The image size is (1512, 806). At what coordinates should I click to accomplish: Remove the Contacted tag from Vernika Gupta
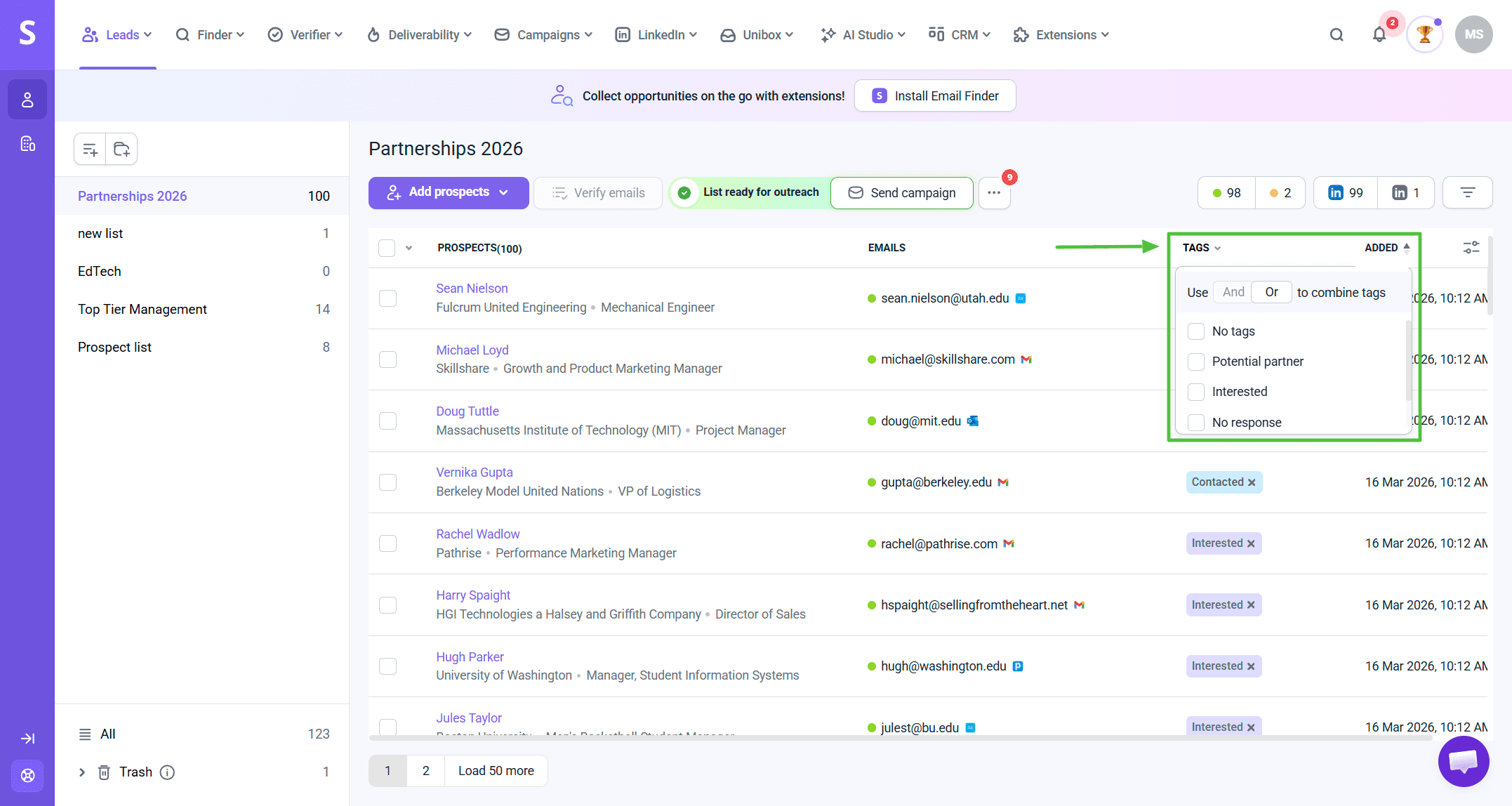coord(1252,482)
